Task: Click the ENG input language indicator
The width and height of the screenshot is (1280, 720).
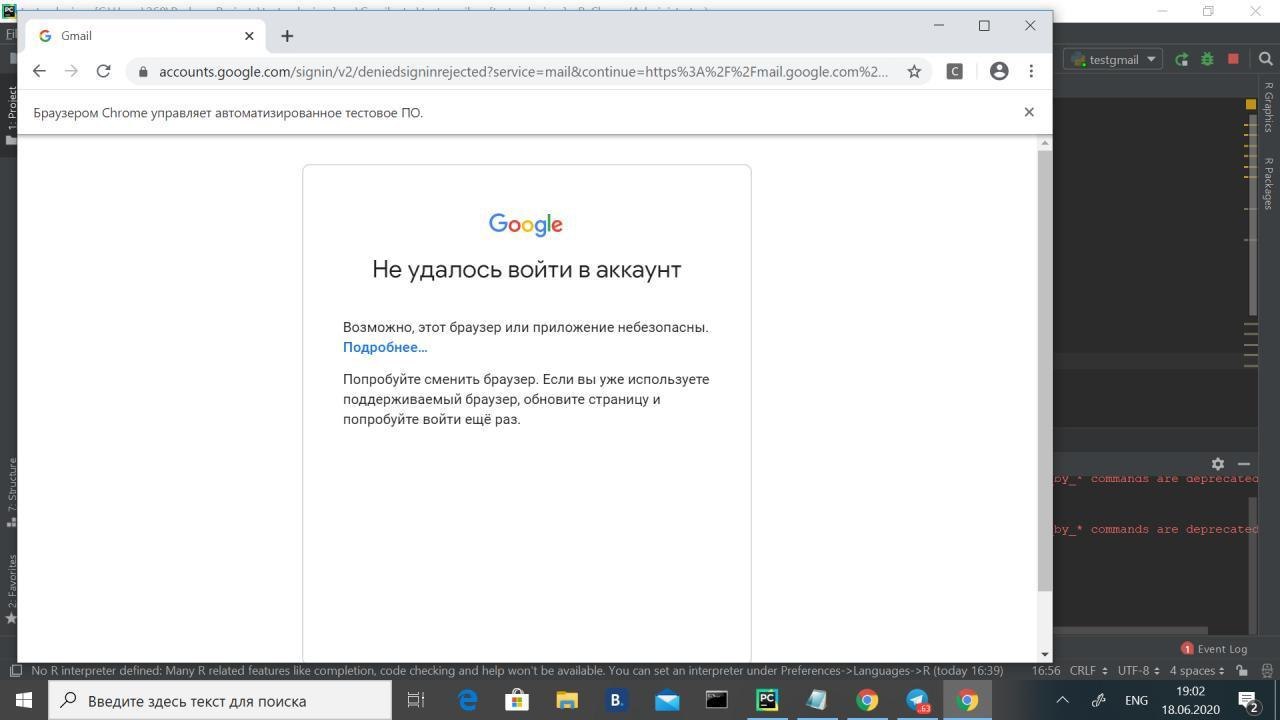Action: (x=1136, y=700)
